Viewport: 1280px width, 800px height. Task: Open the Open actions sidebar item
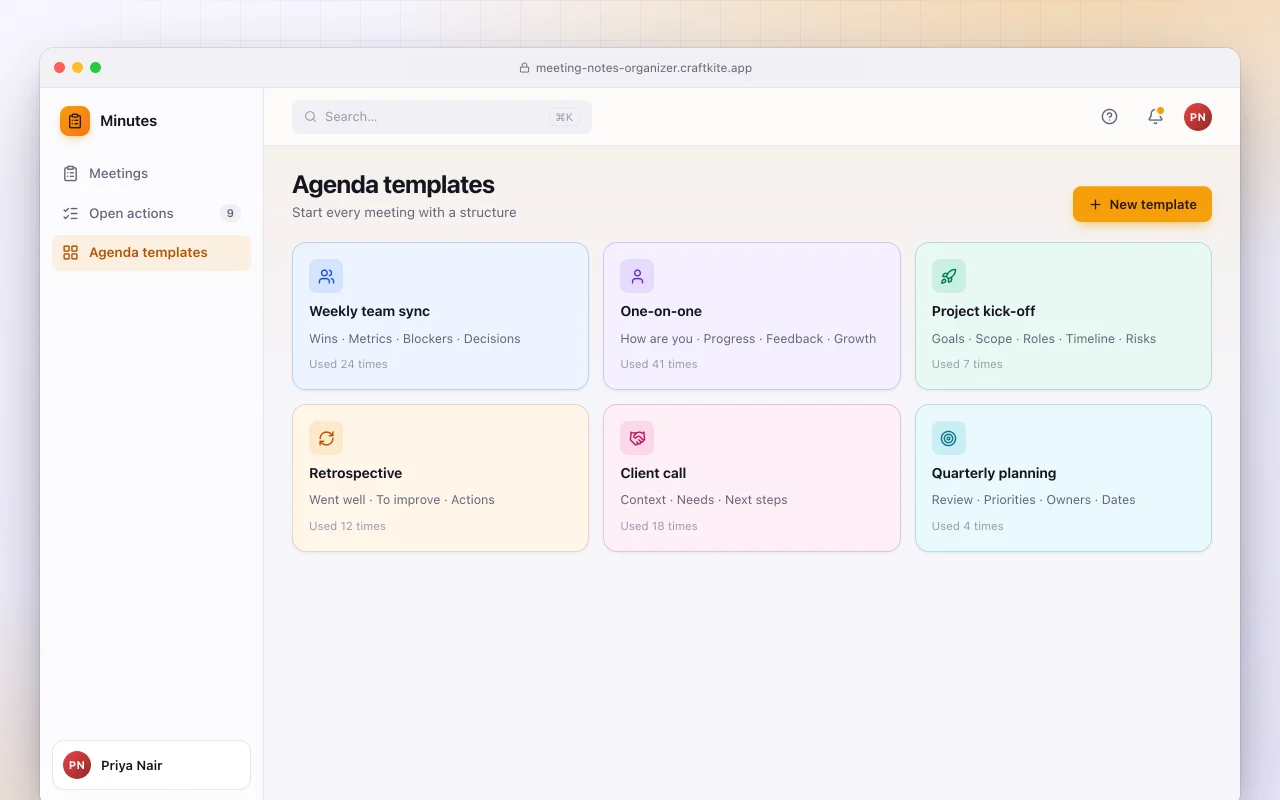tap(151, 213)
